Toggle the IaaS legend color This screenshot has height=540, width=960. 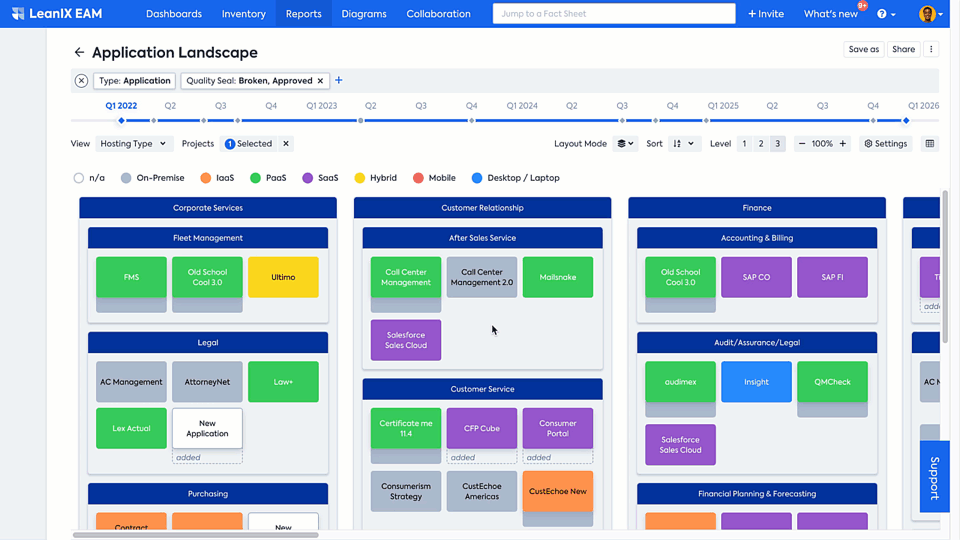tap(217, 178)
